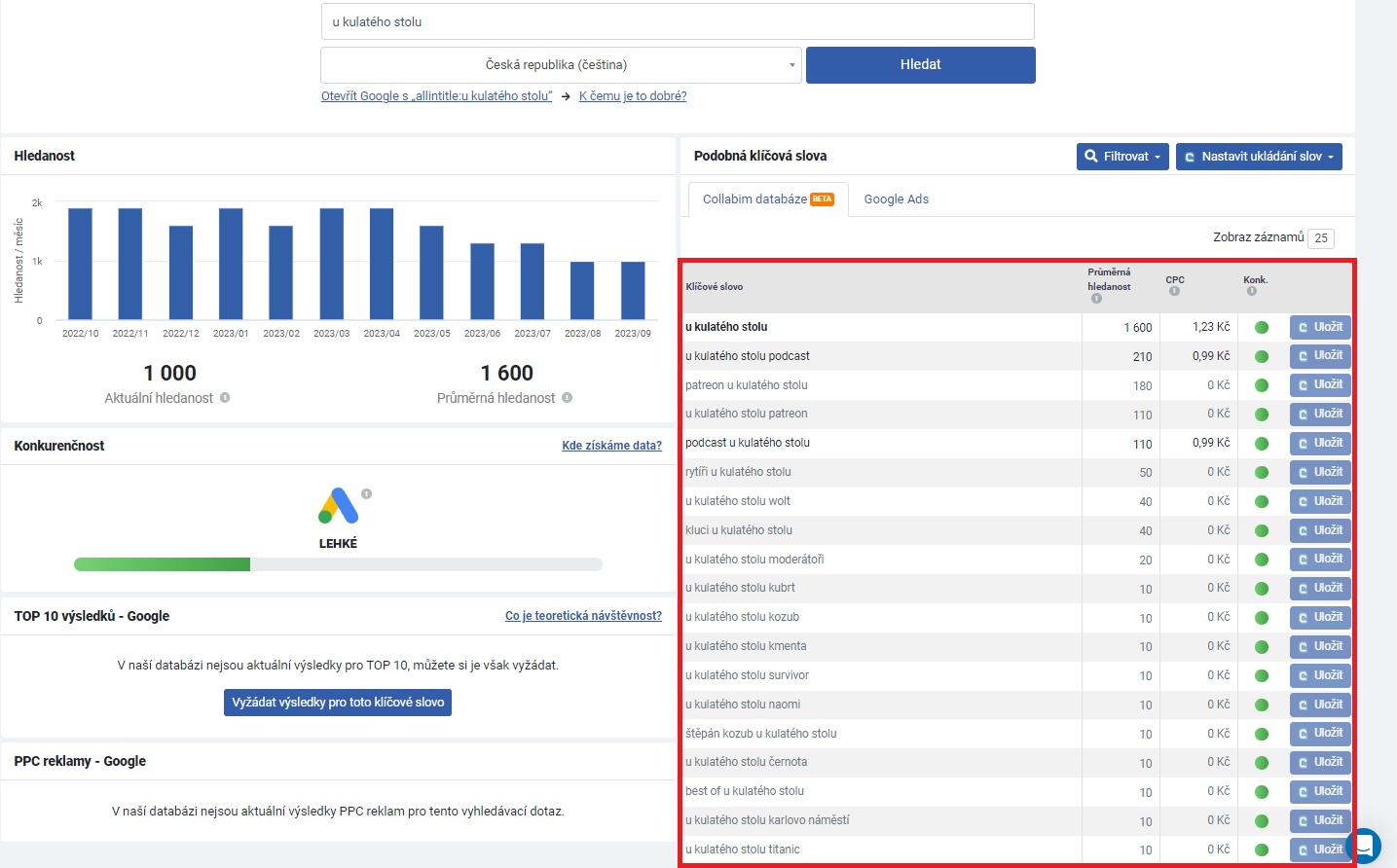Viewport: 1397px width, 868px height.
Task: Click info icon under Průměrná hledanost column header
Action: tap(1096, 299)
